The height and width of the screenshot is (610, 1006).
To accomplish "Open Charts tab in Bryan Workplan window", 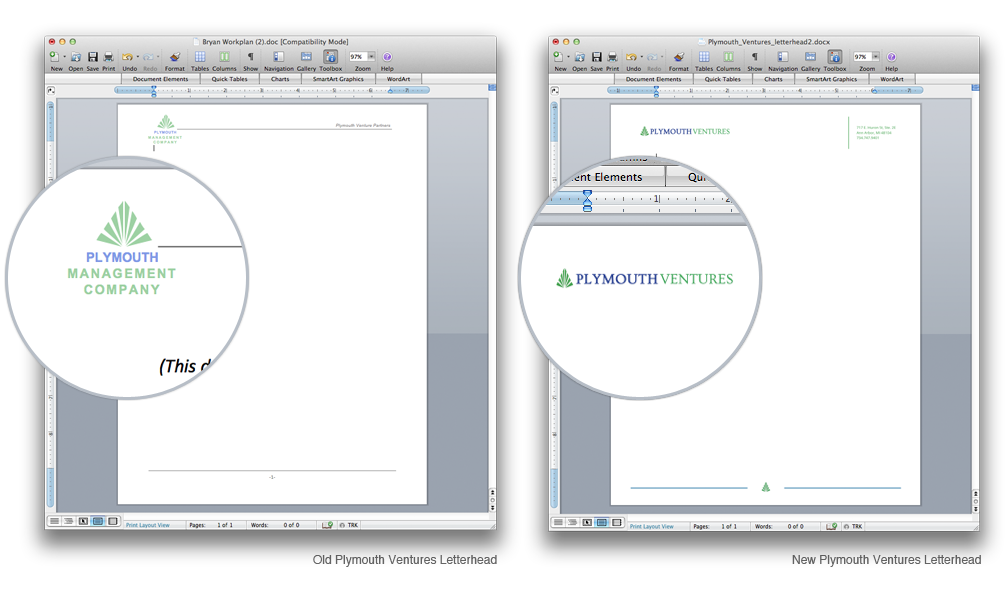I will pos(280,79).
